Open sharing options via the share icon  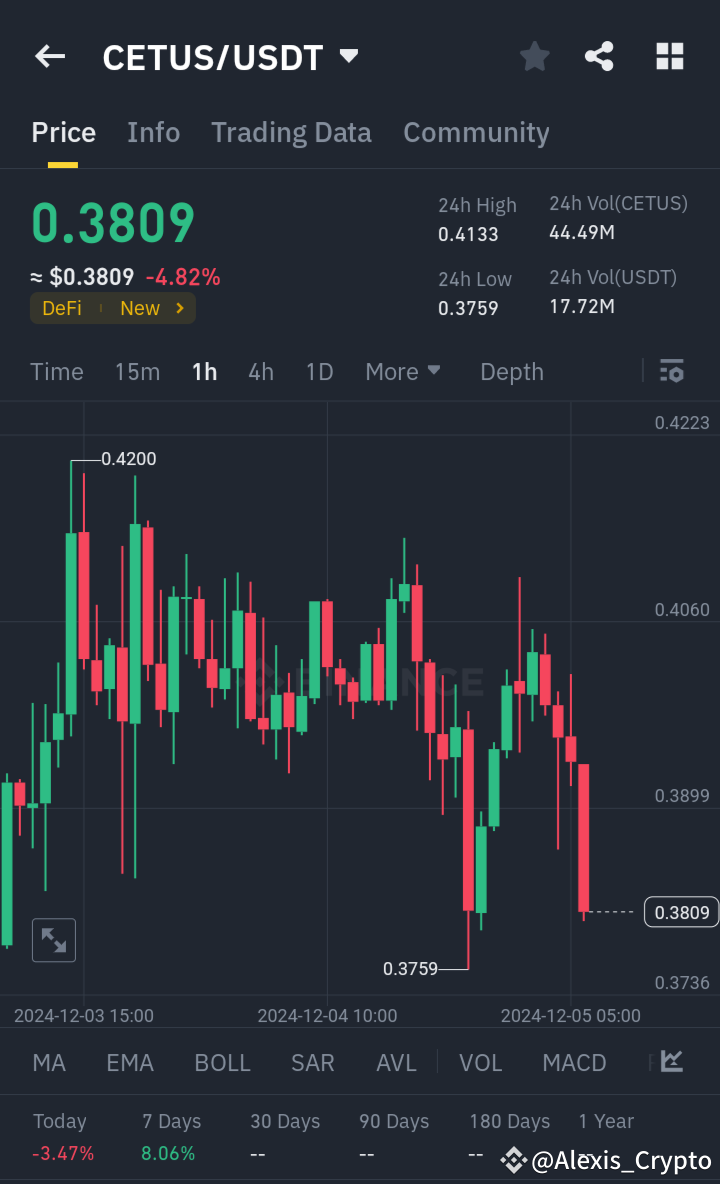[x=599, y=56]
